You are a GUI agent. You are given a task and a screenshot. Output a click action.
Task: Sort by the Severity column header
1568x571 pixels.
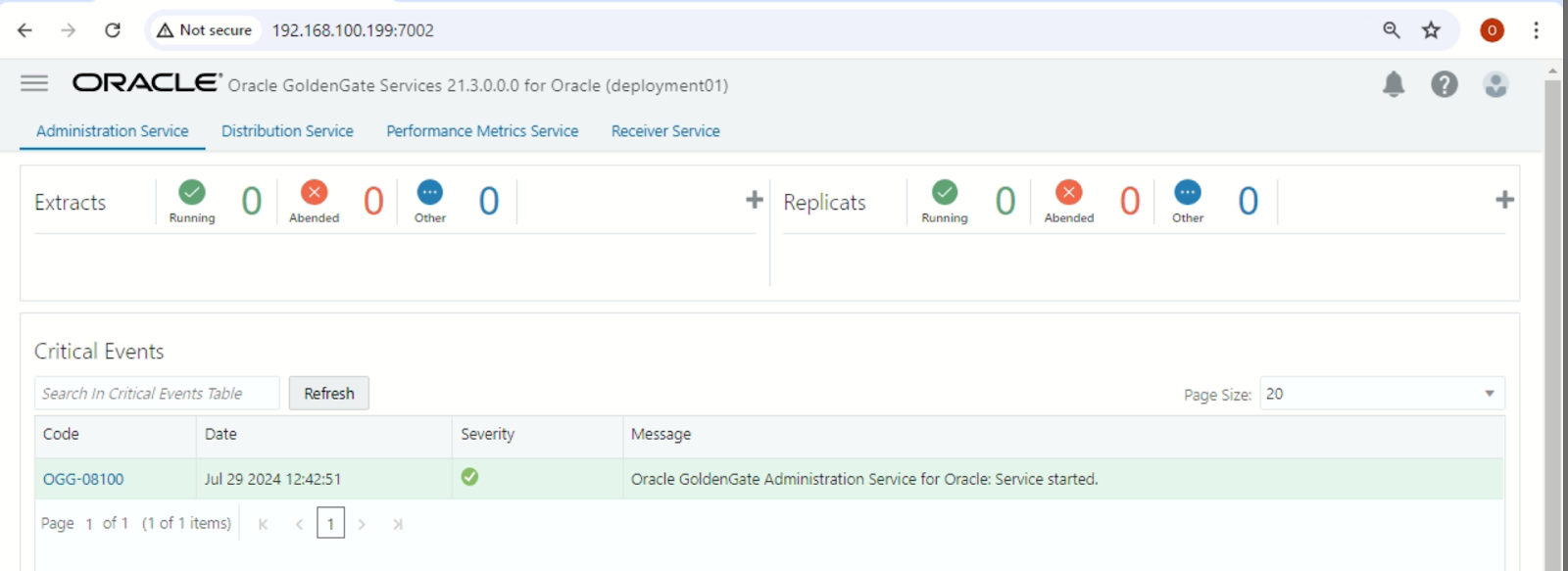click(x=537, y=435)
